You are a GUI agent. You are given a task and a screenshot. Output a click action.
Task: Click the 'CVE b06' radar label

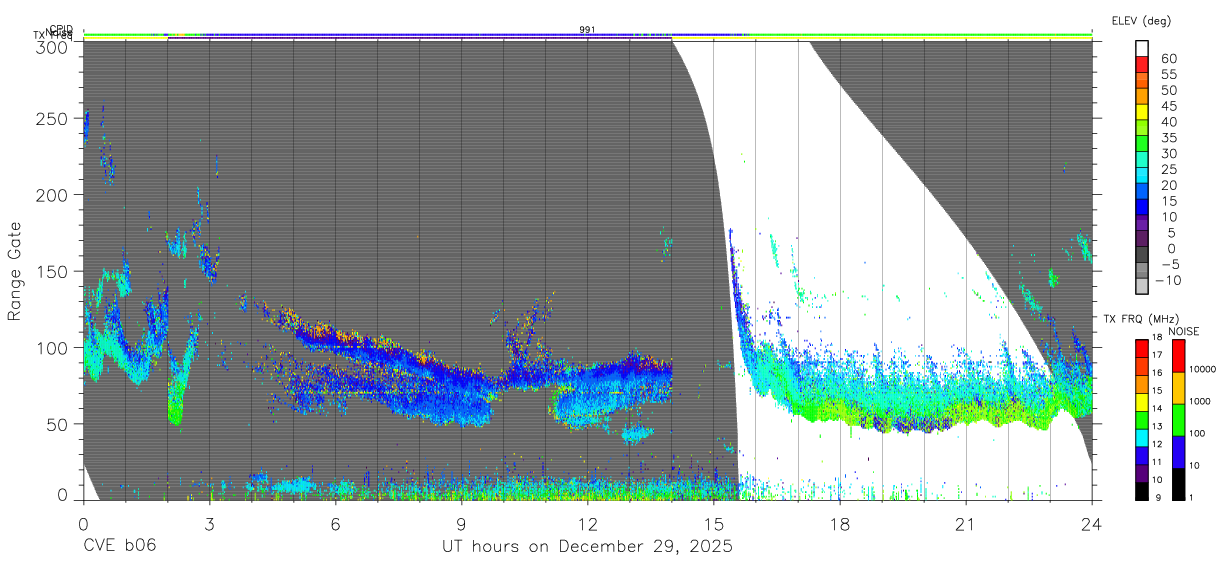(x=119, y=546)
